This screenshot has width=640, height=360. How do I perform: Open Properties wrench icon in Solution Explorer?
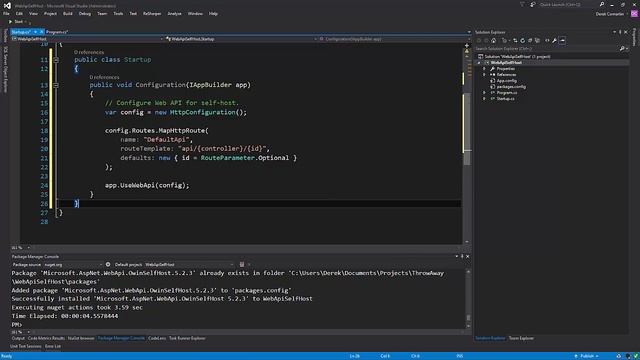(554, 40)
